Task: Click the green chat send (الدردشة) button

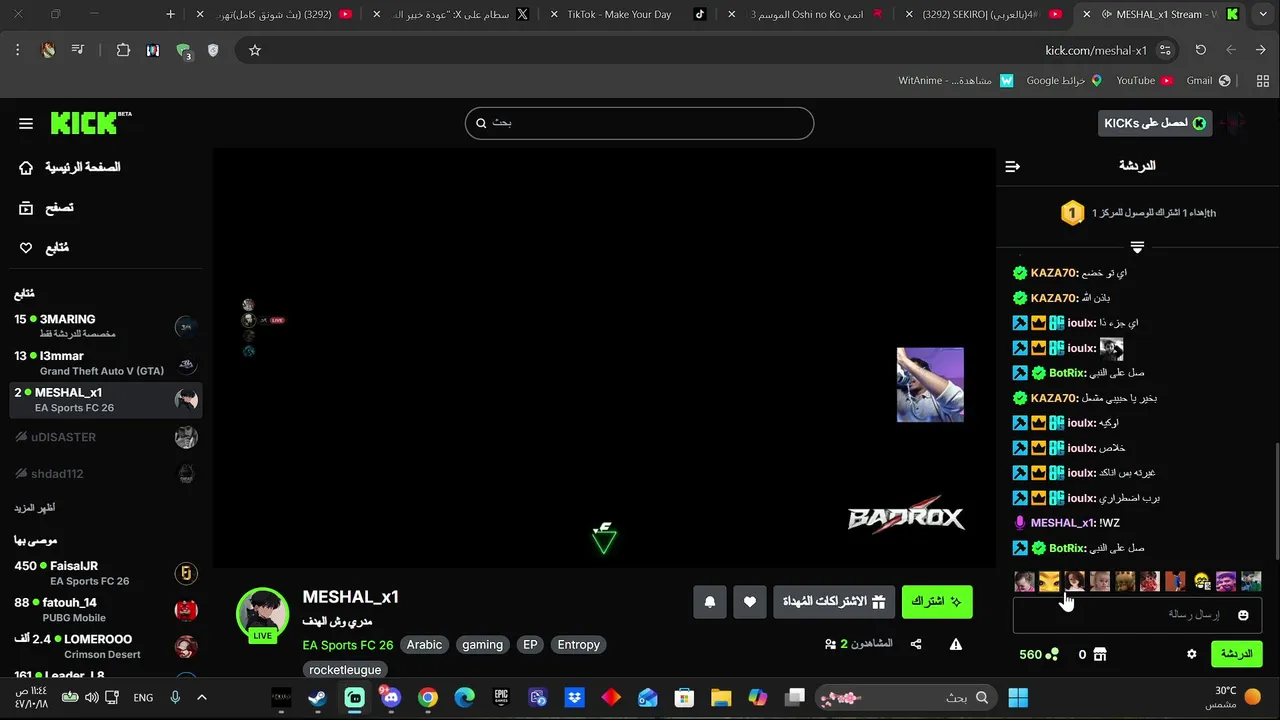Action: point(1236,654)
